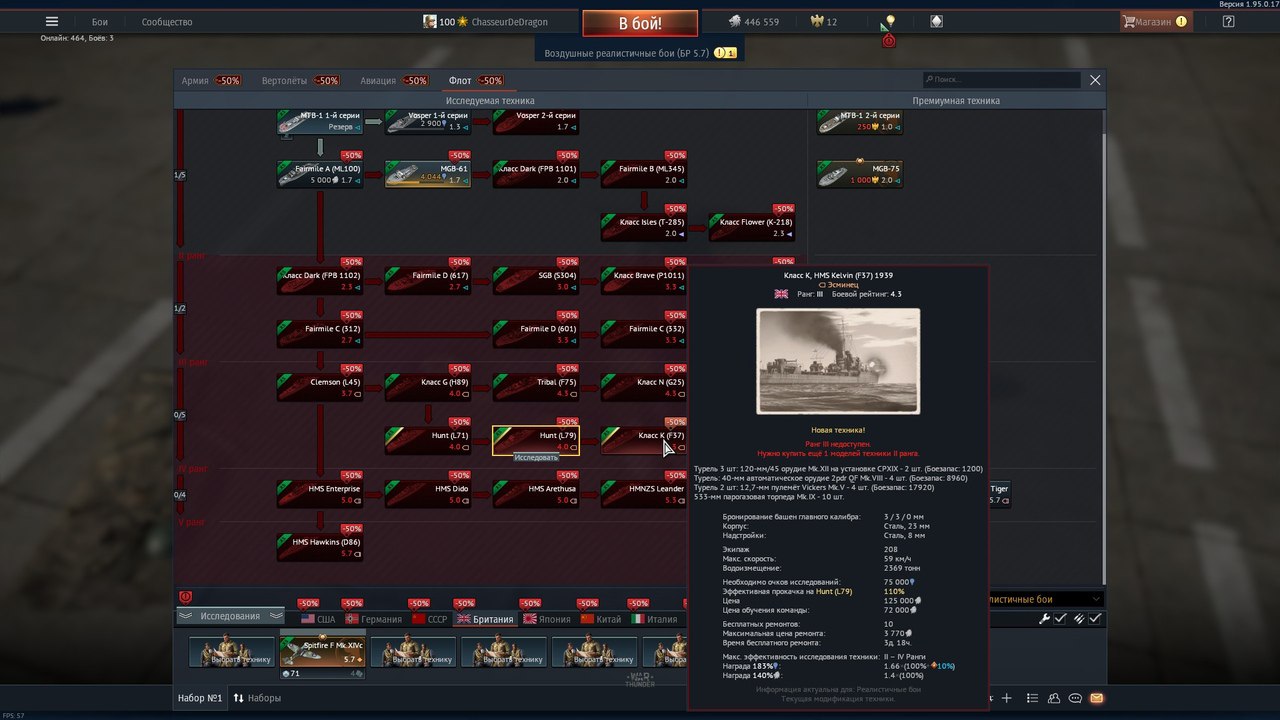Screen dimensions: 1280x720
Task: Open game mode selector Воздушные реалистичные бои
Action: click(x=640, y=53)
